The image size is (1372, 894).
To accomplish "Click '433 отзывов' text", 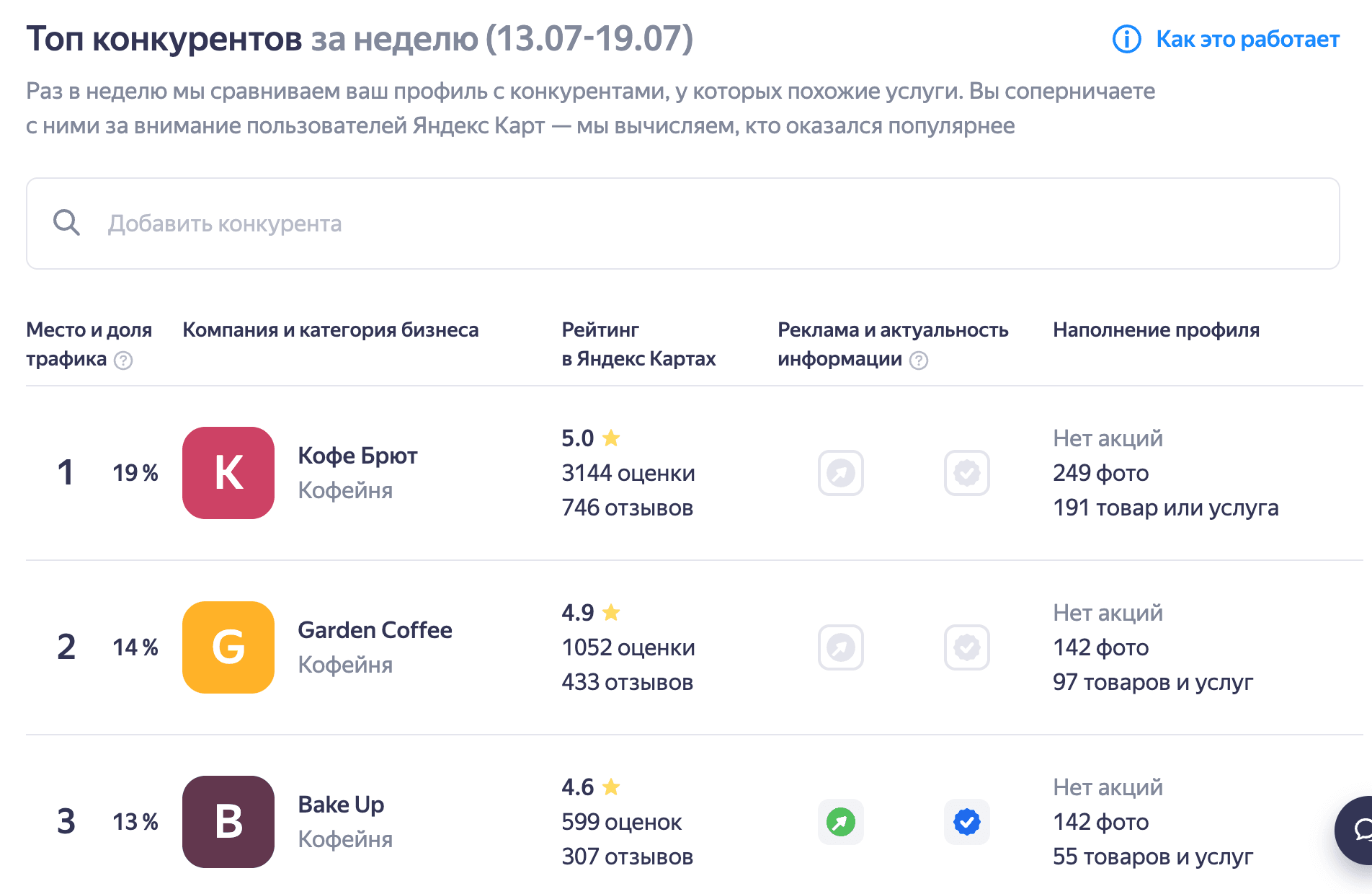I will 627,682.
